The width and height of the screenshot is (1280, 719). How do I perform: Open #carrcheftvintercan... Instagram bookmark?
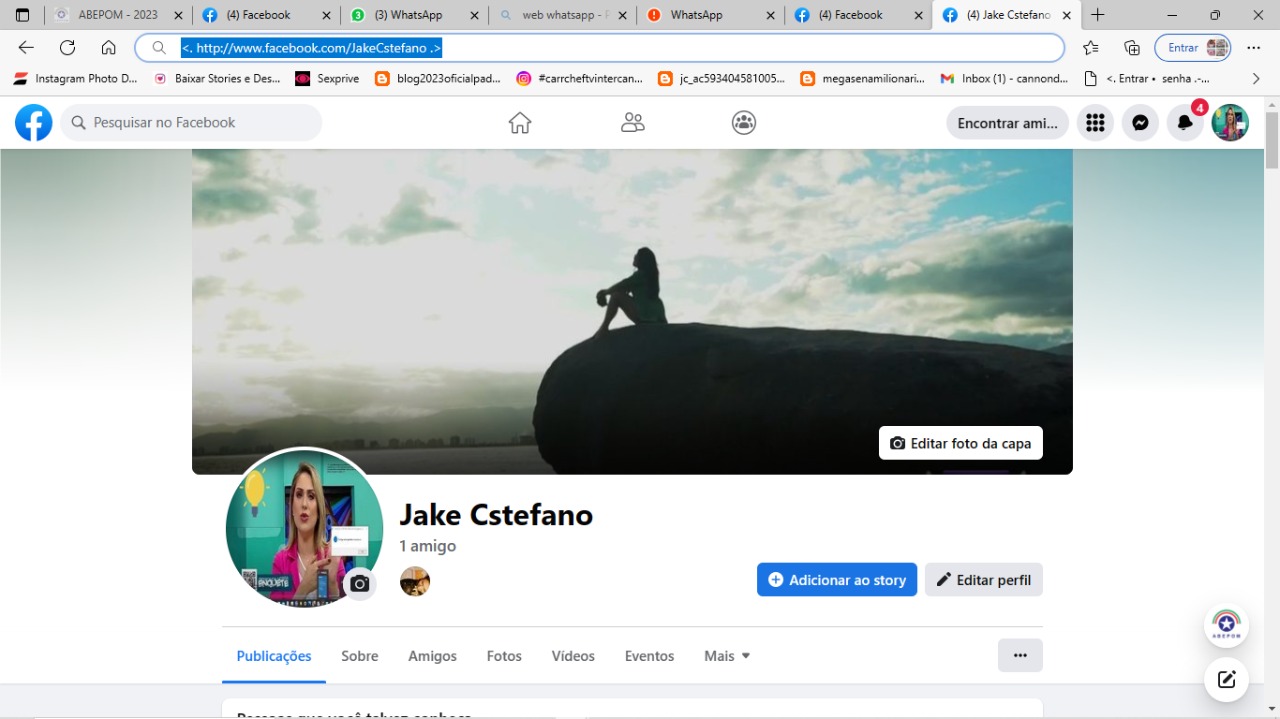coord(580,78)
